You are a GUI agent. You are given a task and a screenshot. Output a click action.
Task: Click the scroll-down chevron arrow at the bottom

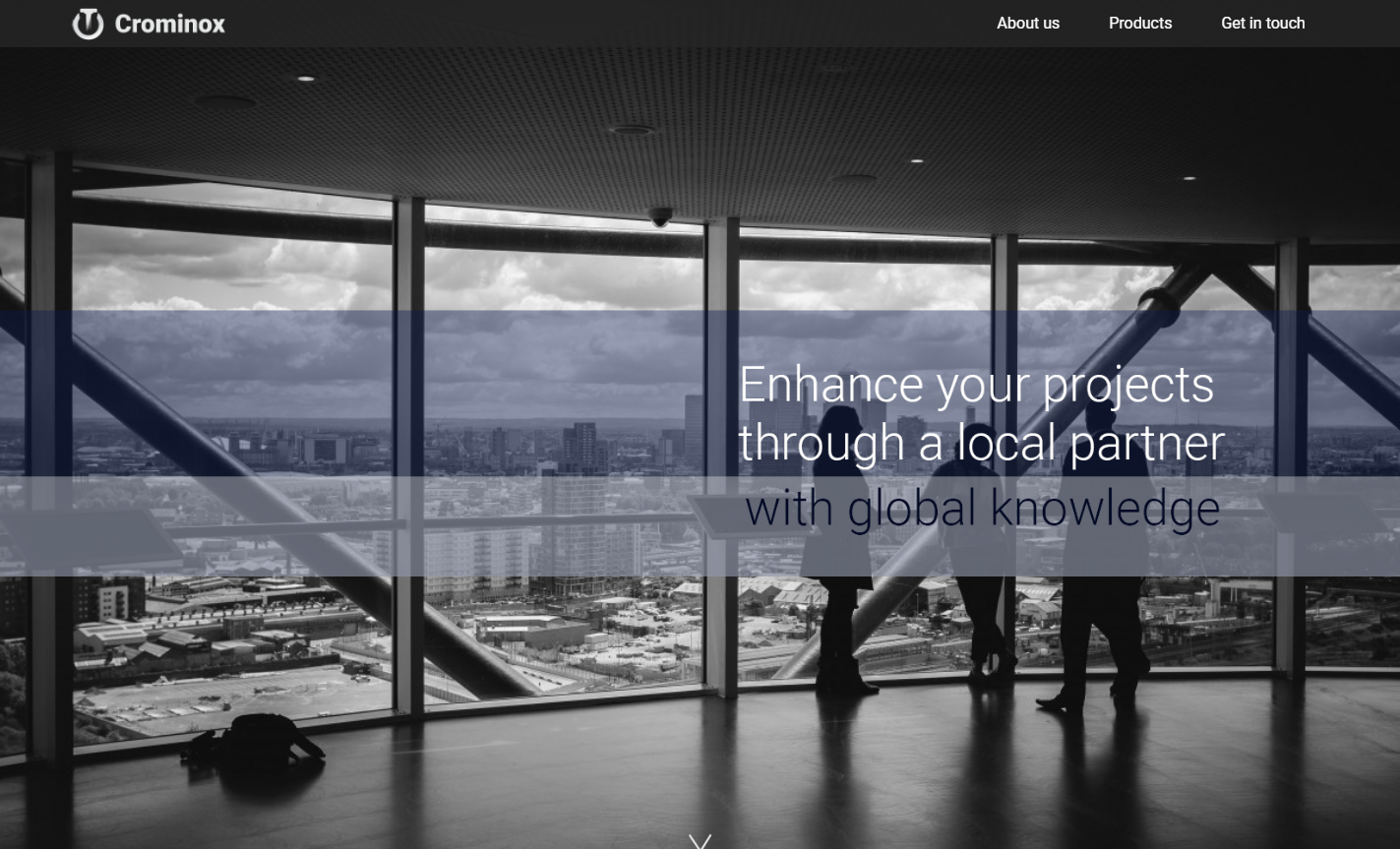(700, 841)
